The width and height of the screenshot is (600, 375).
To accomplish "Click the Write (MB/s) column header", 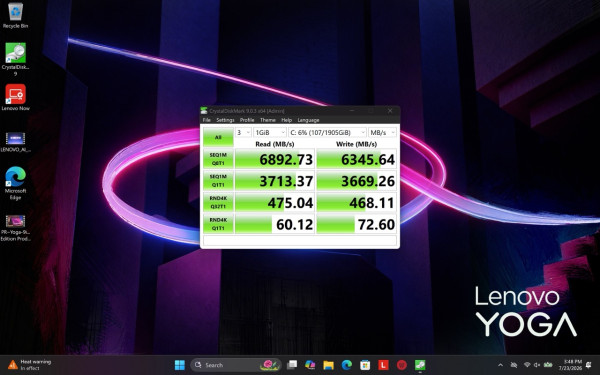I will [356, 144].
